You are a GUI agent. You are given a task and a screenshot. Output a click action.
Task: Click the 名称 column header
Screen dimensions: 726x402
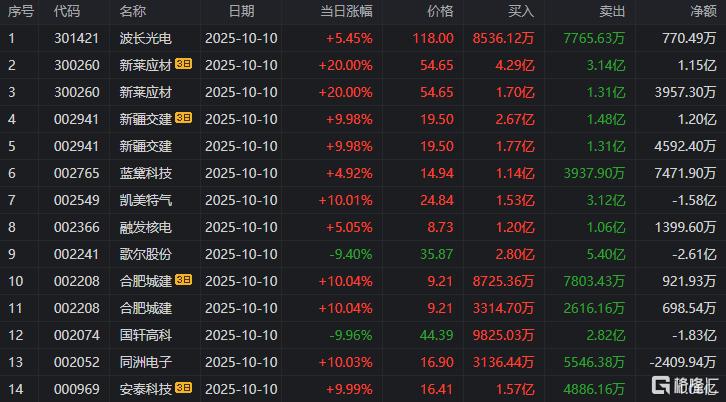(132, 11)
